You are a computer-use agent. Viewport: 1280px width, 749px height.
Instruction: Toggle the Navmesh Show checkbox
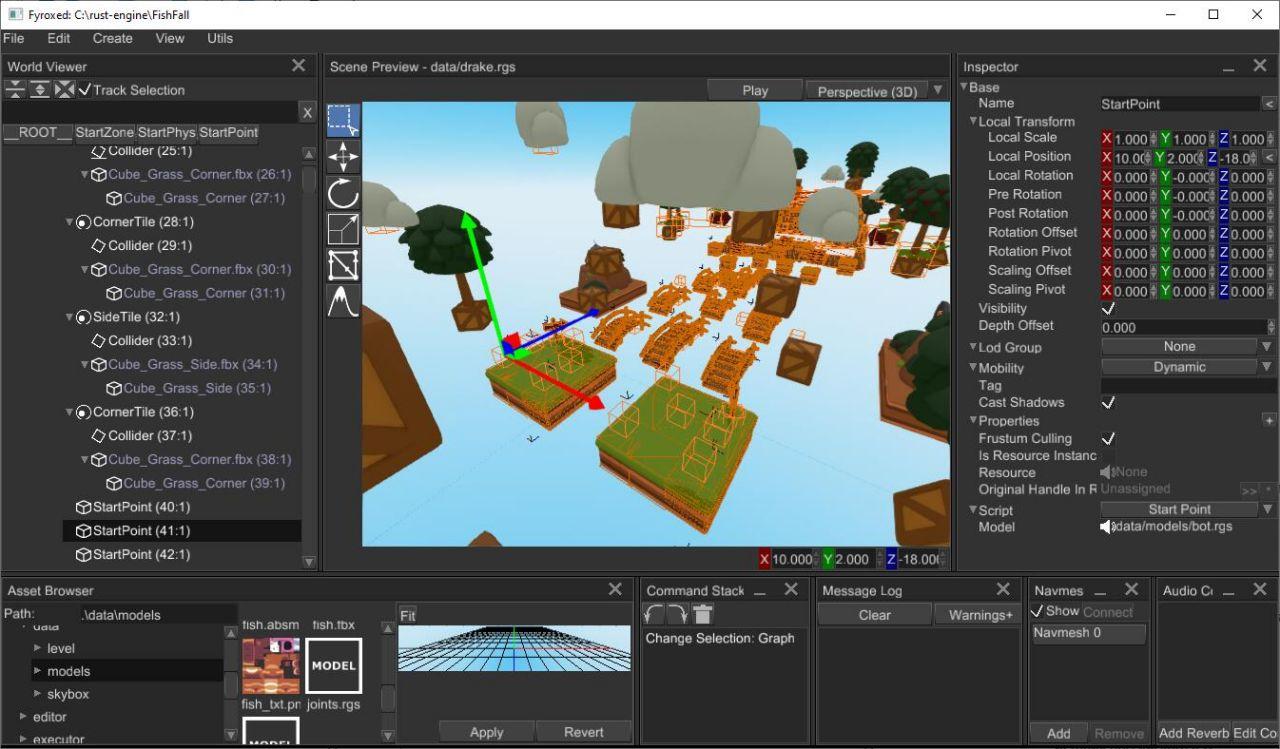(1037, 611)
